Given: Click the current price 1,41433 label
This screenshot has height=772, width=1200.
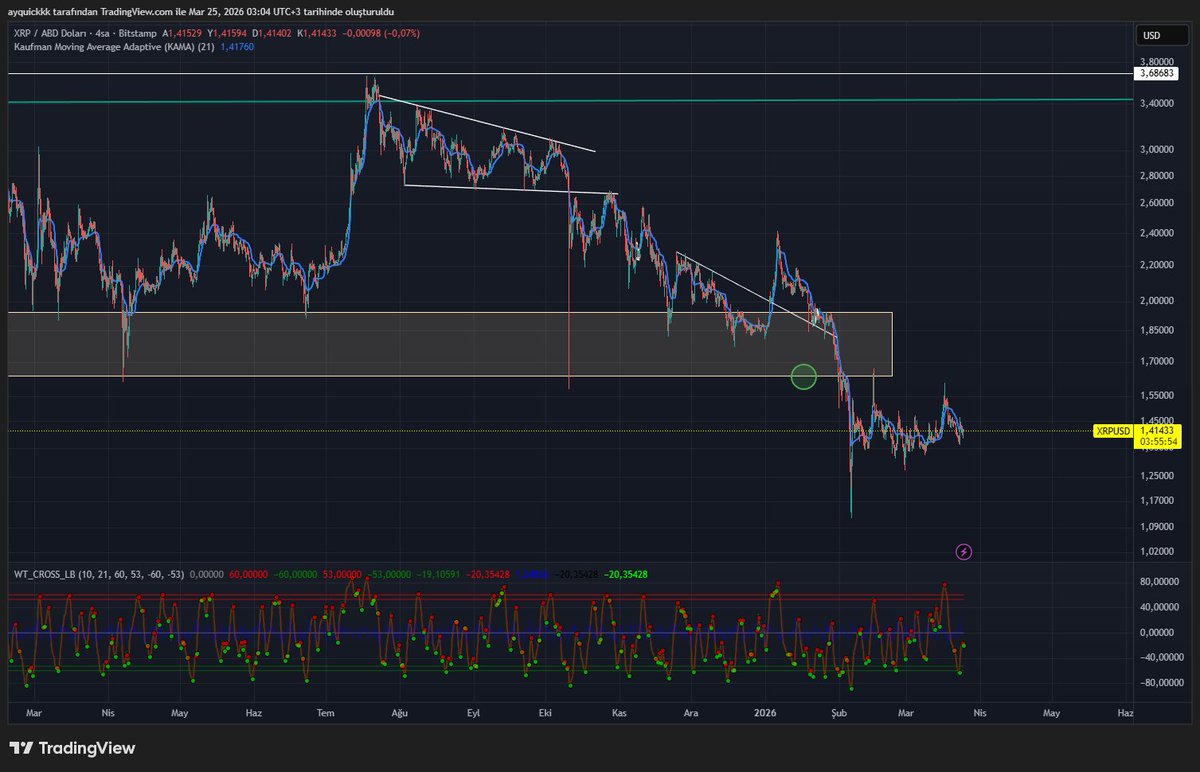Looking at the screenshot, I should tap(1158, 429).
